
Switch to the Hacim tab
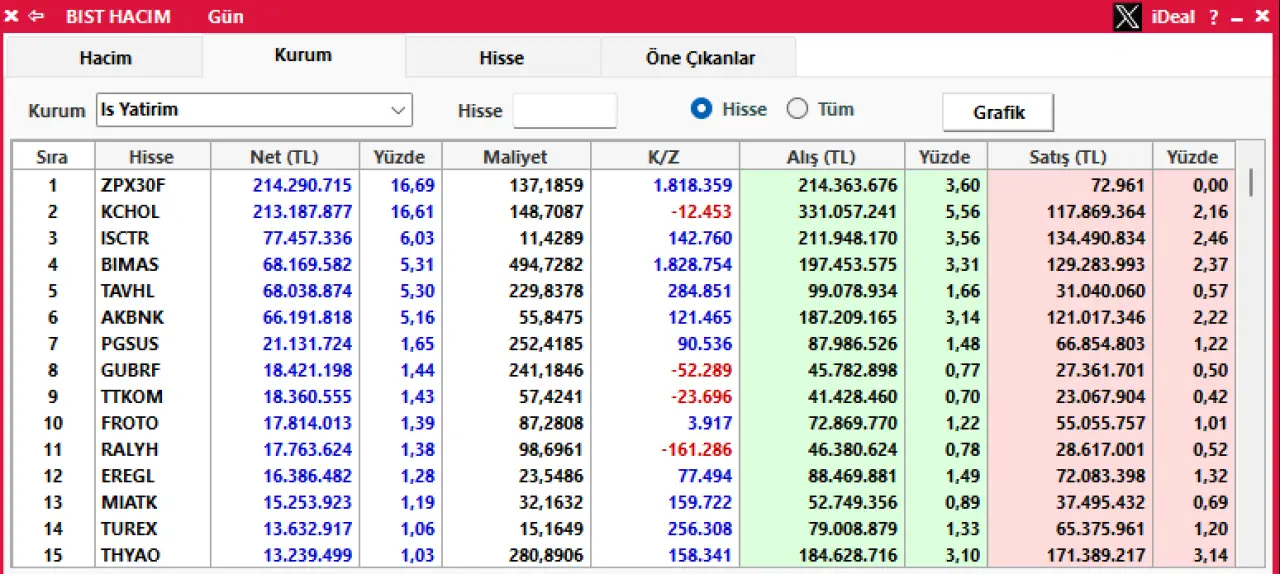(105, 58)
